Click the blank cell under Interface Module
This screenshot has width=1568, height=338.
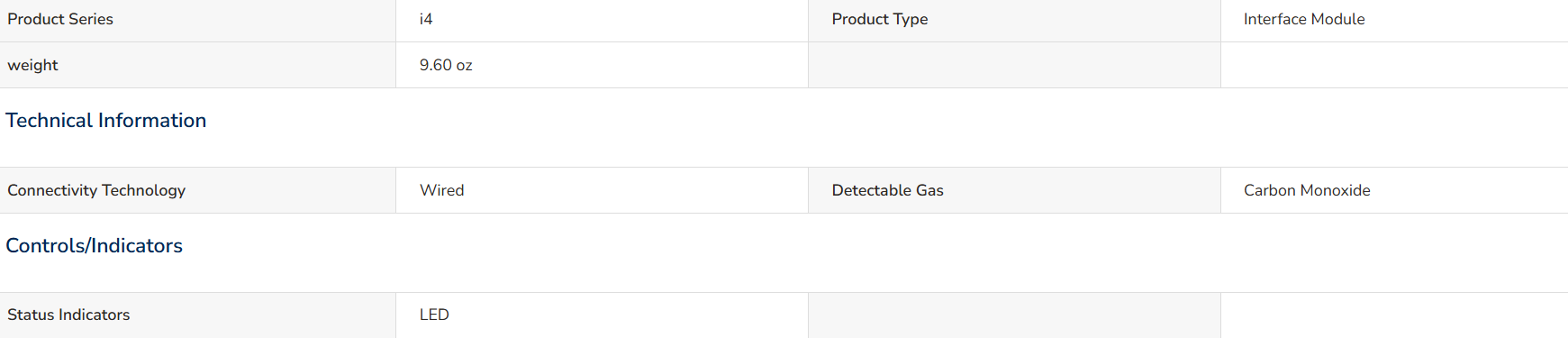pyautogui.click(x=1394, y=65)
